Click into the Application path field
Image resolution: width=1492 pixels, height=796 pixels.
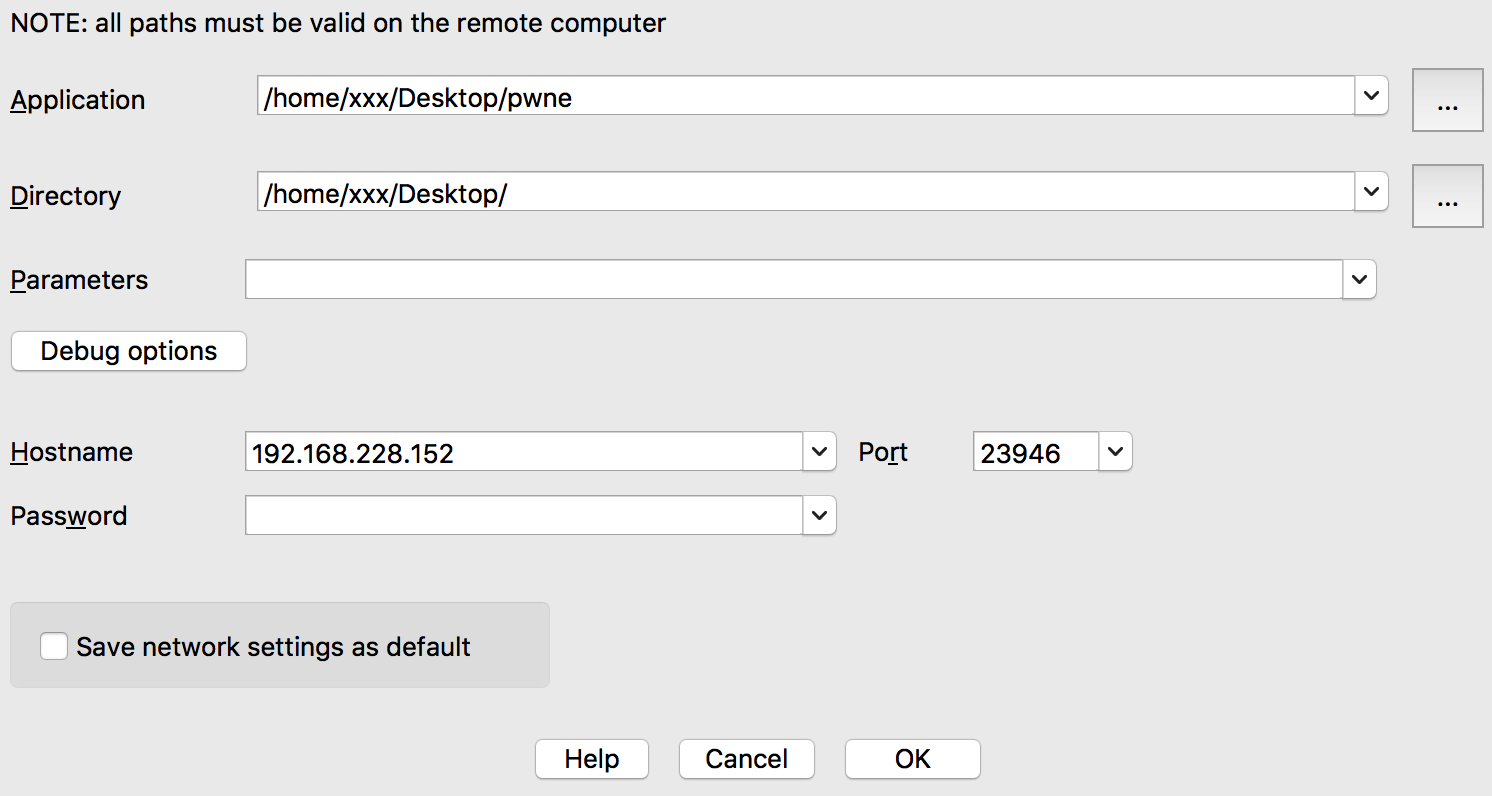pos(806,96)
